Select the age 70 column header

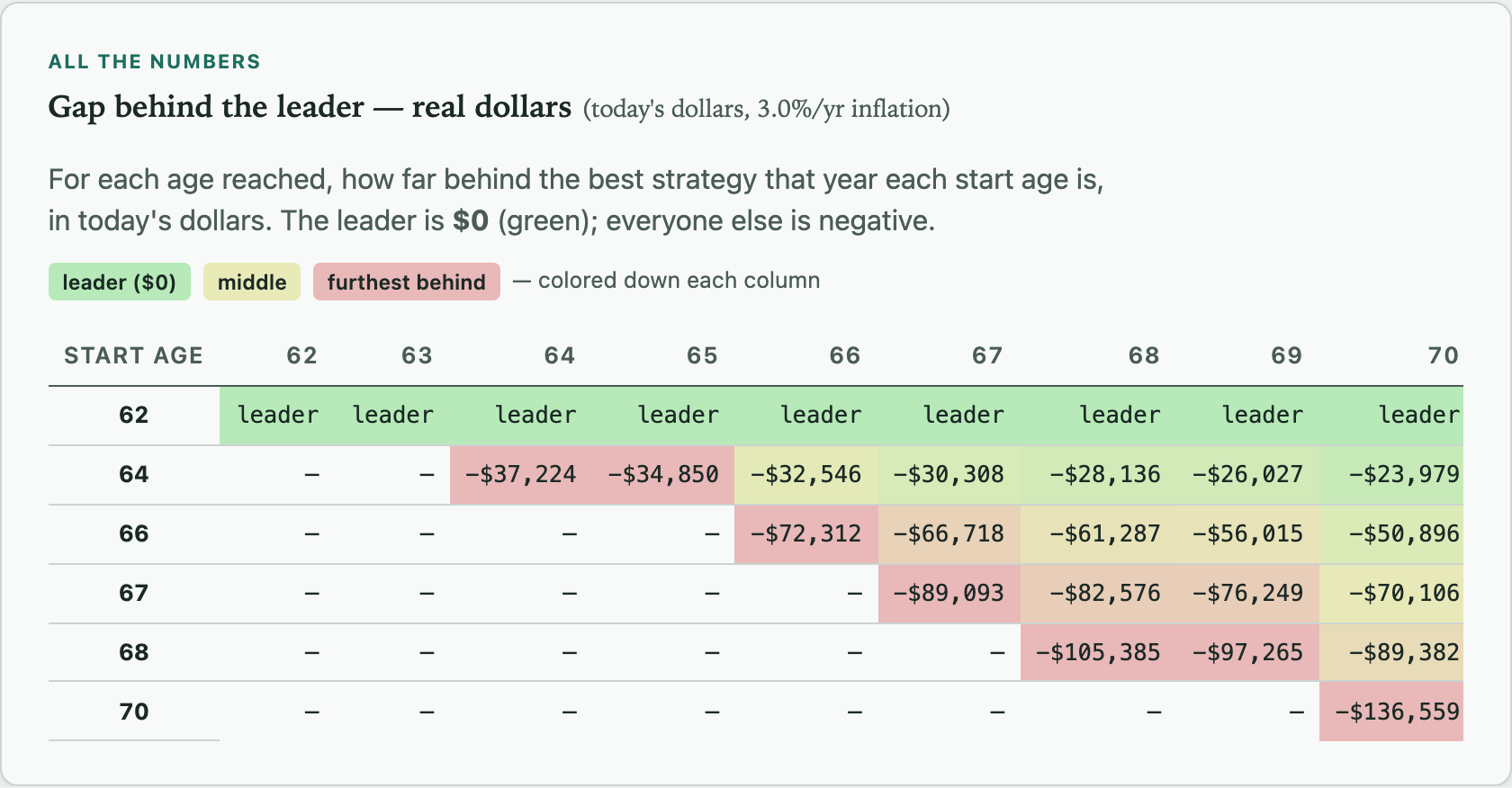tap(1443, 355)
